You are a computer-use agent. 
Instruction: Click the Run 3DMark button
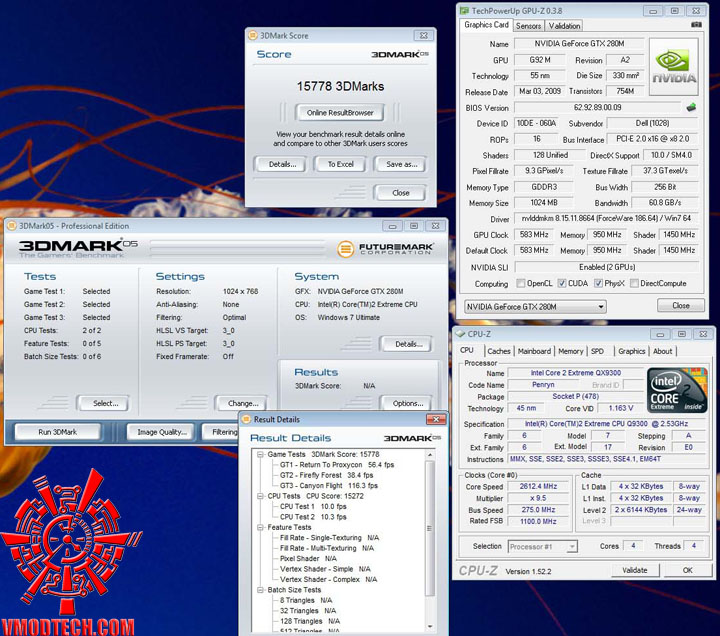(57, 432)
